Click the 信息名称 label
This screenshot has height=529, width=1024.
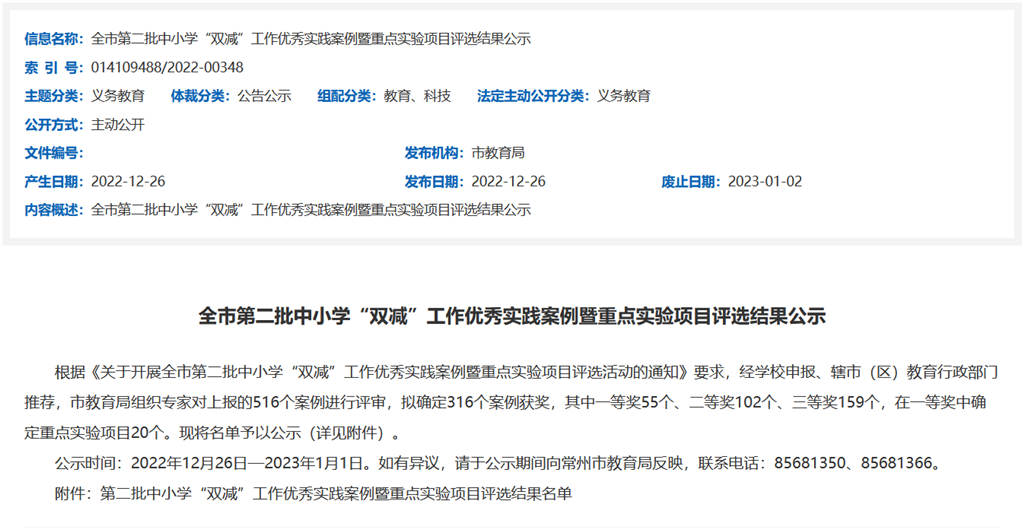(54, 39)
